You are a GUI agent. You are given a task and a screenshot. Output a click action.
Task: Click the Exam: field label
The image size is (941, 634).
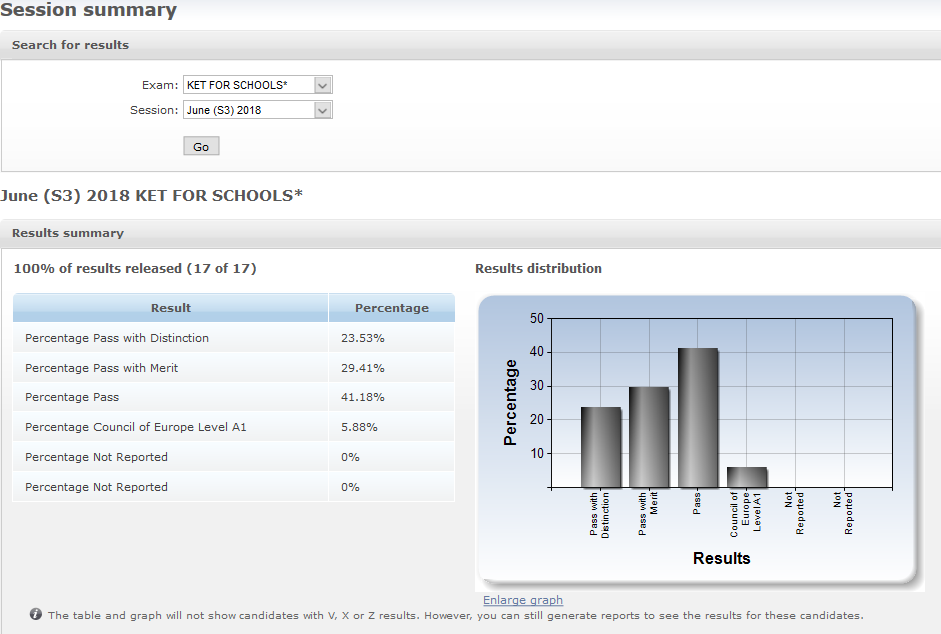(160, 85)
